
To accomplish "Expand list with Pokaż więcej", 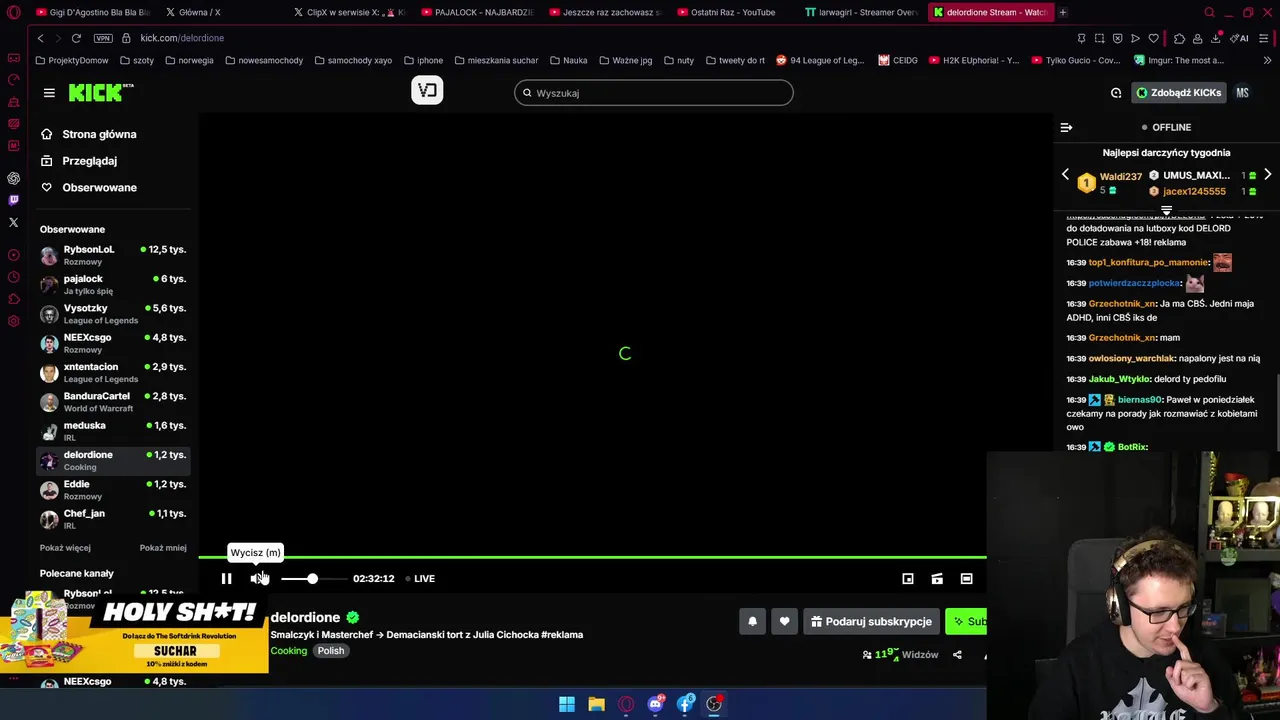I will [65, 548].
